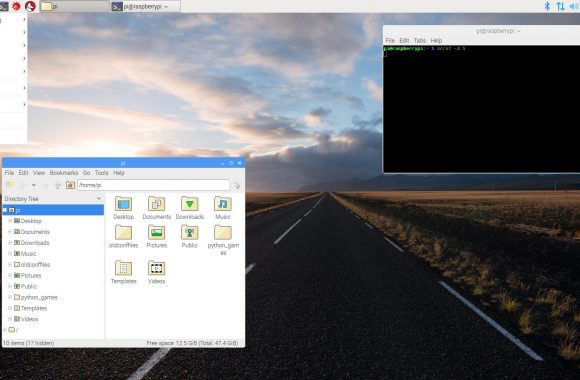Screen dimensions: 580x380
Task: Click the network arrows icon in system tray
Action: pos(561,6)
